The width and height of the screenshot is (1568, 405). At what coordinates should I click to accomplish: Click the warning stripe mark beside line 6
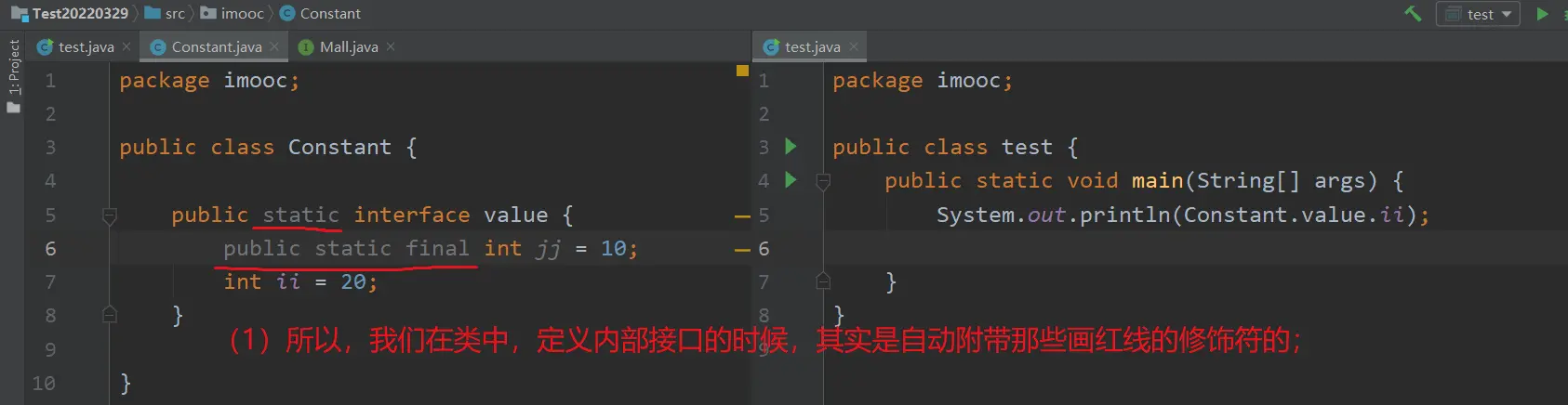coord(742,249)
